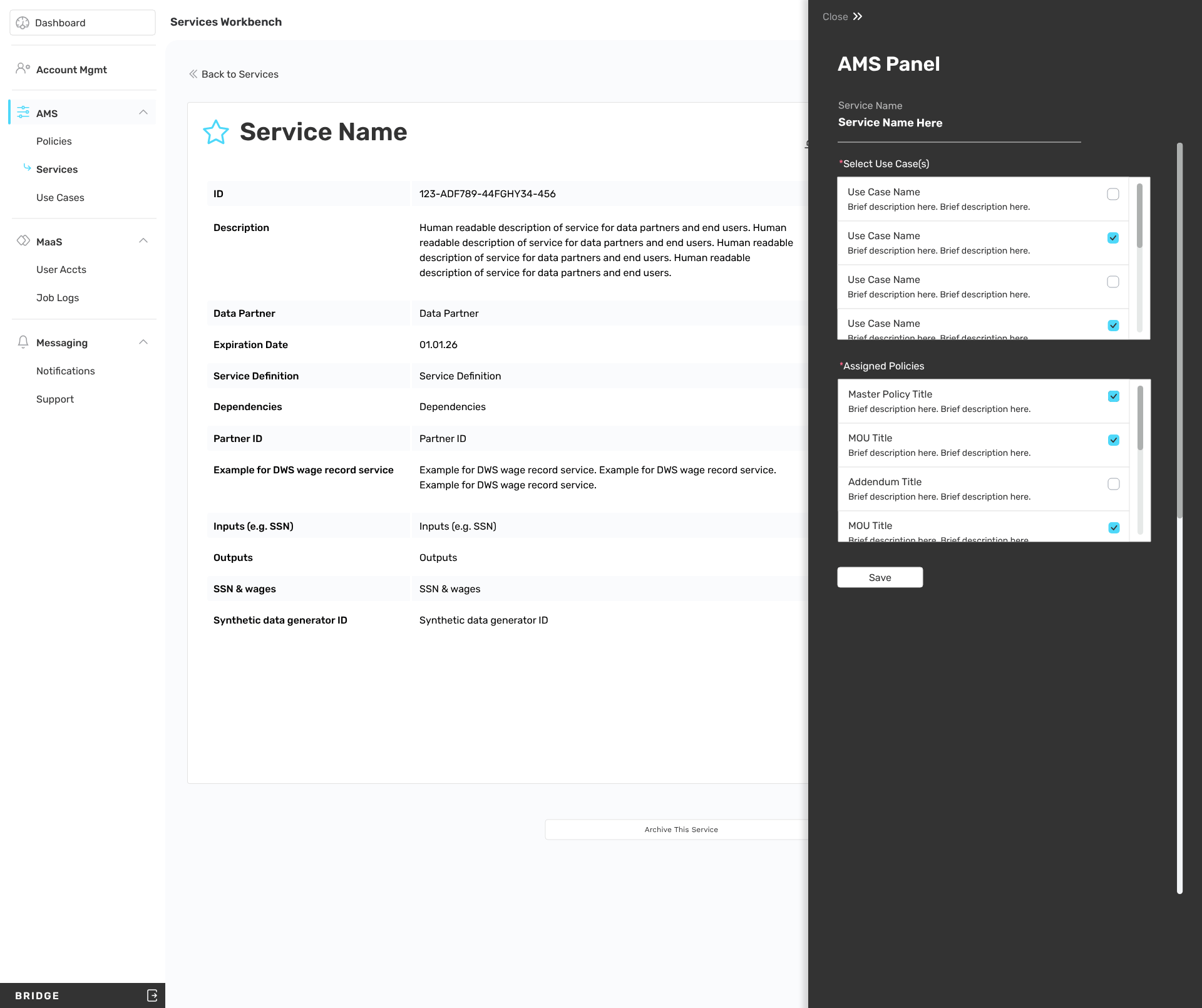Click the MaaS diamond icon
The image size is (1202, 1008).
point(23,241)
